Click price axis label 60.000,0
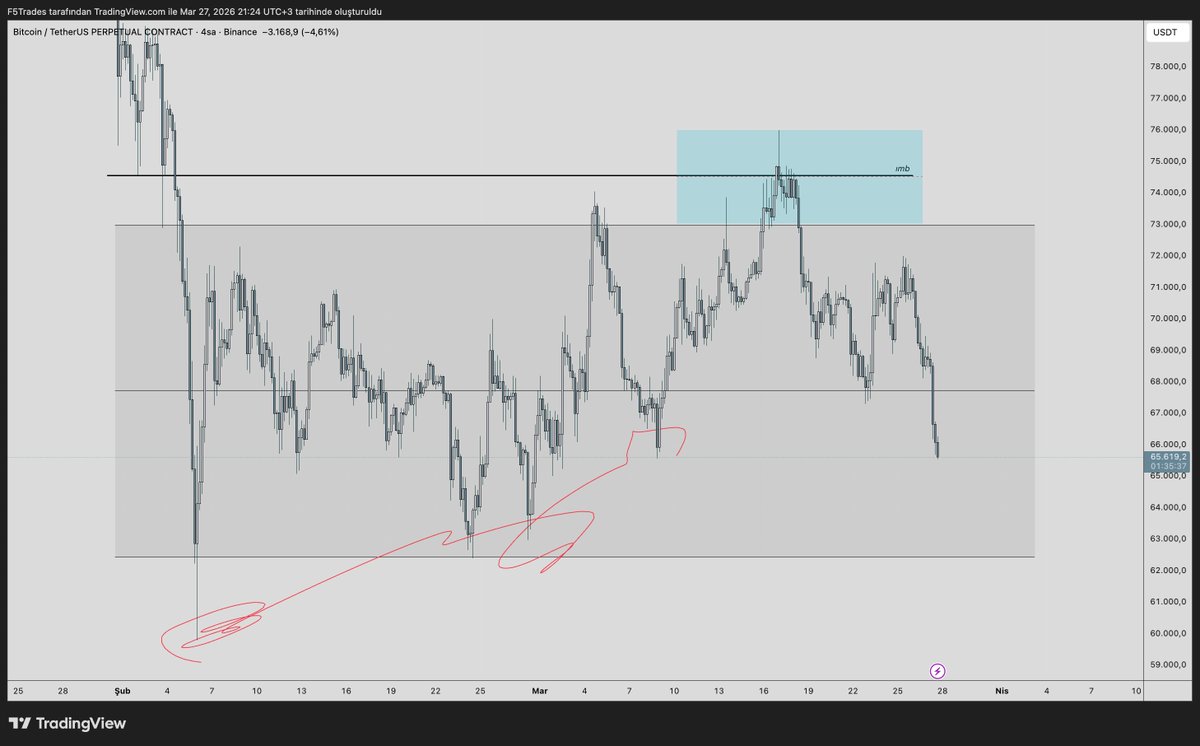1200x746 pixels. pos(1168,634)
